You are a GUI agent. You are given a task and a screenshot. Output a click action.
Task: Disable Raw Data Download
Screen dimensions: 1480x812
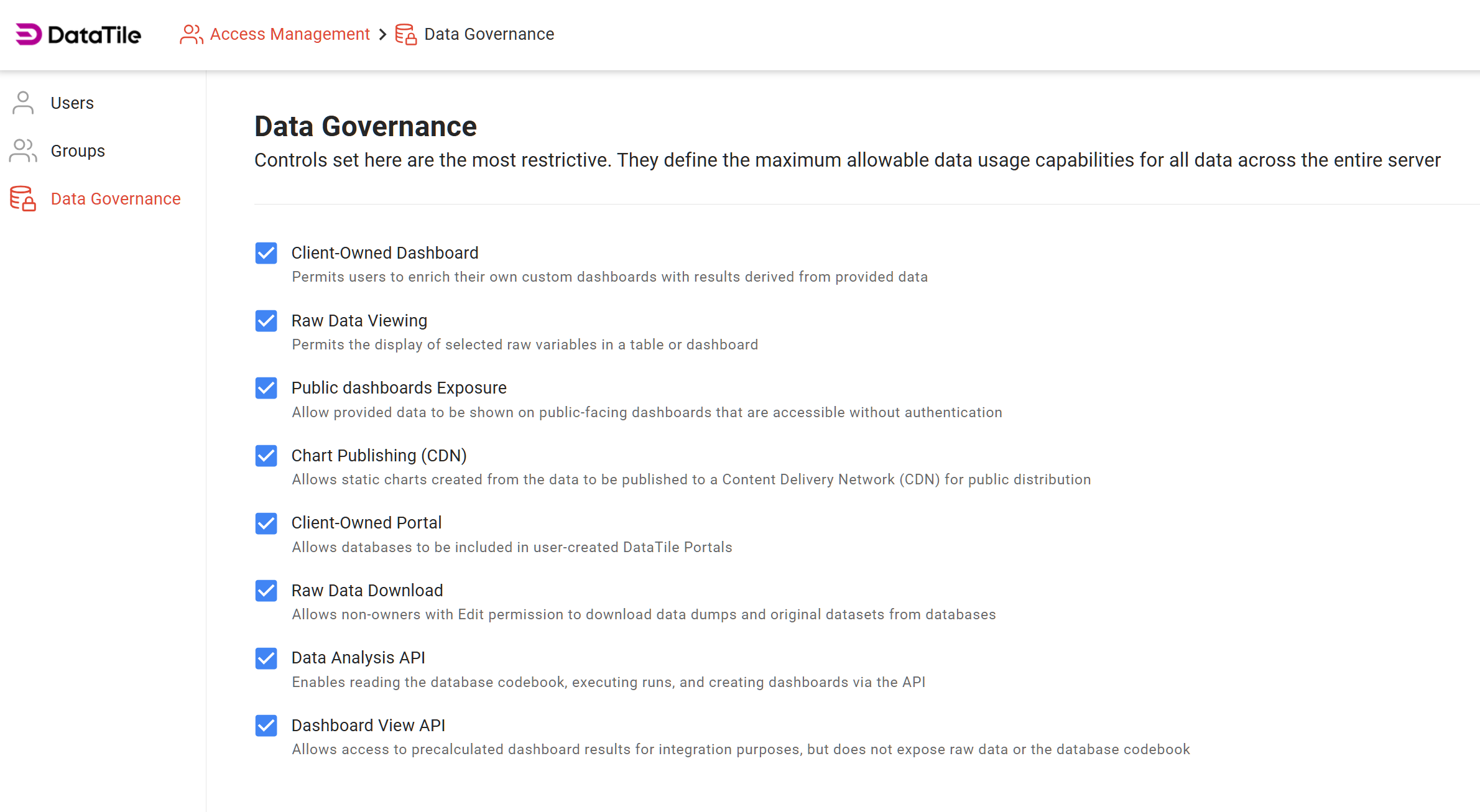point(266,591)
